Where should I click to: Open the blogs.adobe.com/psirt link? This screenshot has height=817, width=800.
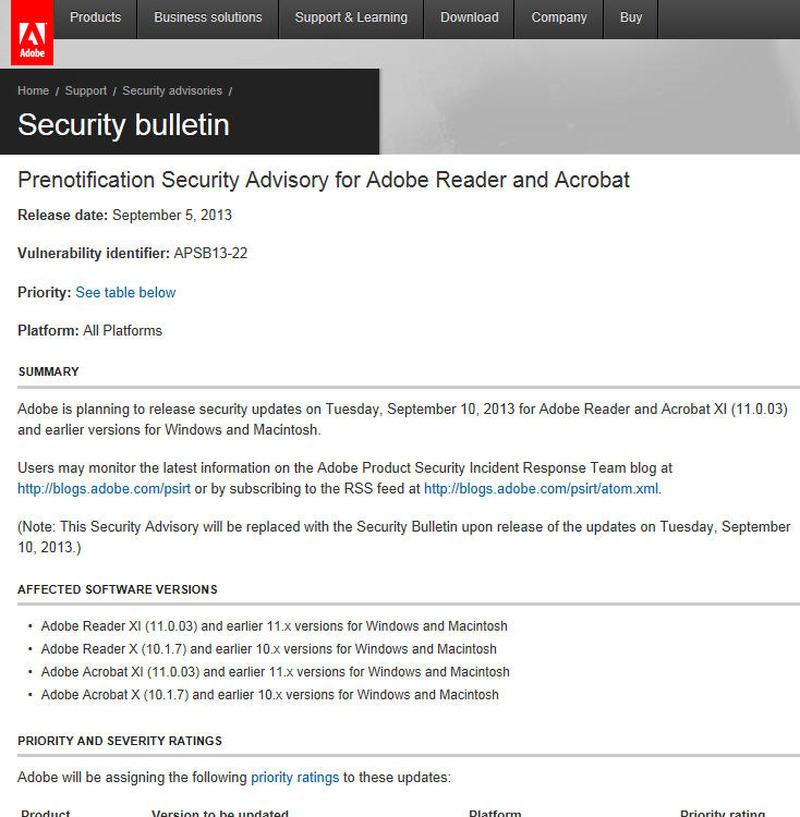(x=104, y=489)
